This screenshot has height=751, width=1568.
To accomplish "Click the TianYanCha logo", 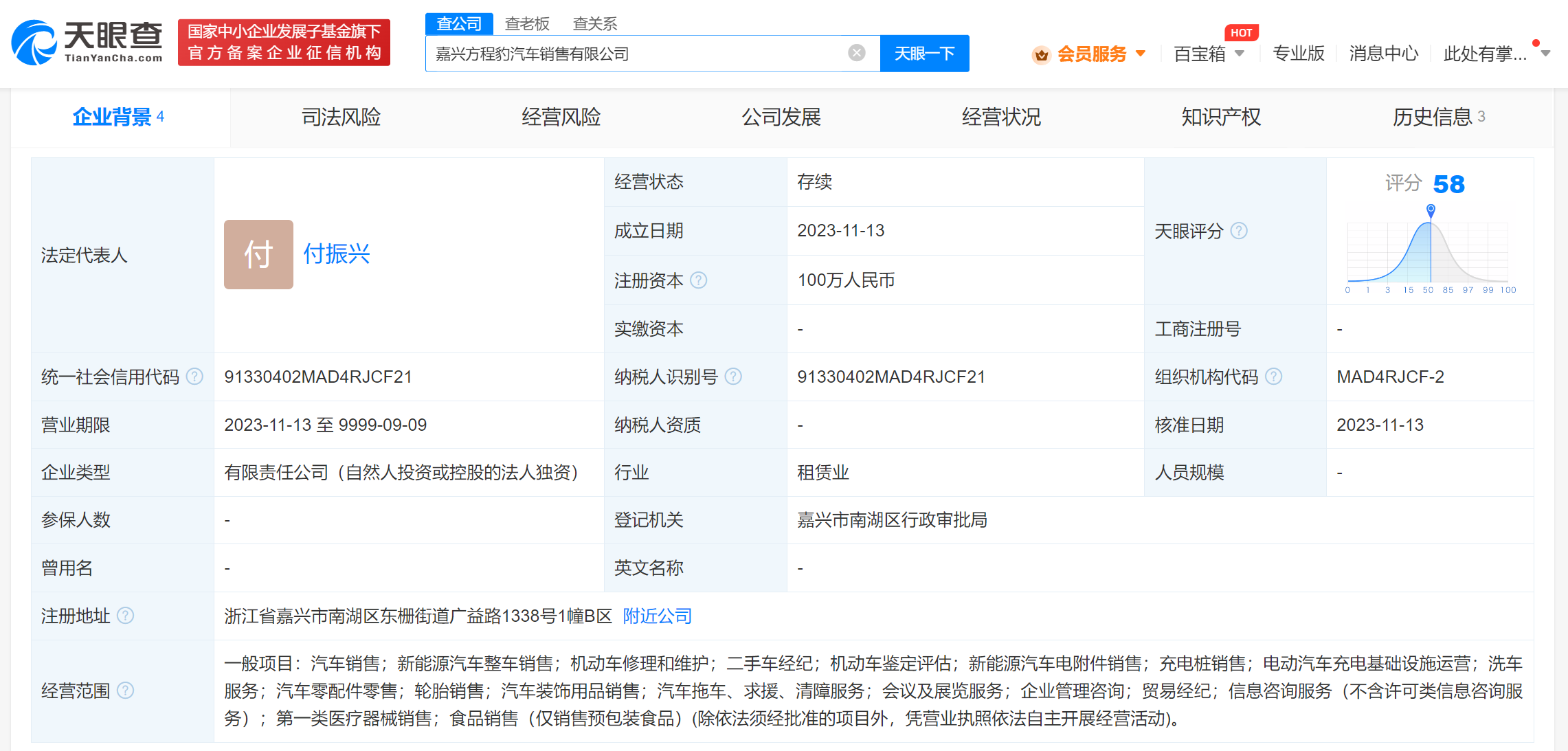I will (x=87, y=43).
